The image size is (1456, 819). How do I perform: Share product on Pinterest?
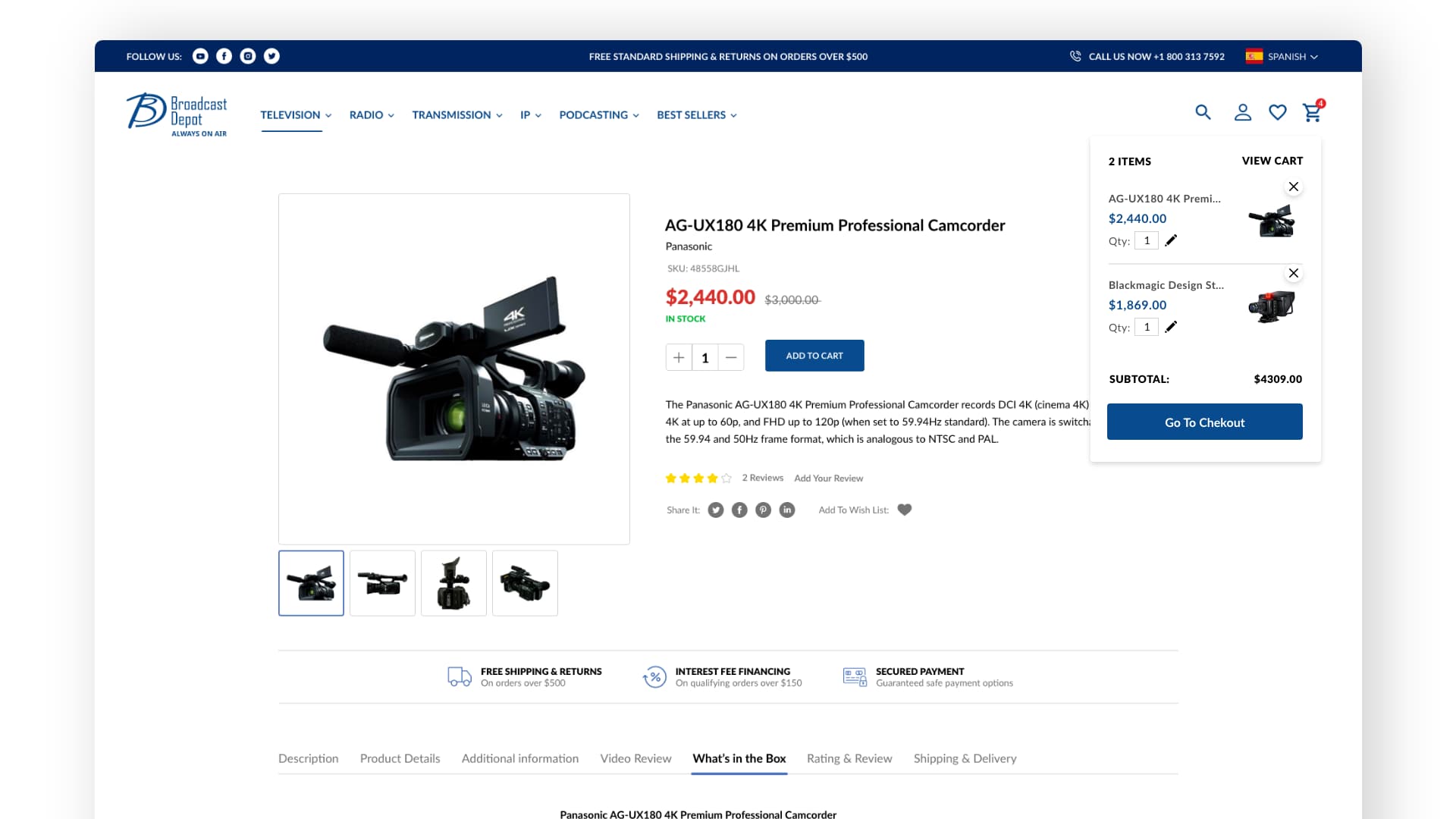pos(764,510)
